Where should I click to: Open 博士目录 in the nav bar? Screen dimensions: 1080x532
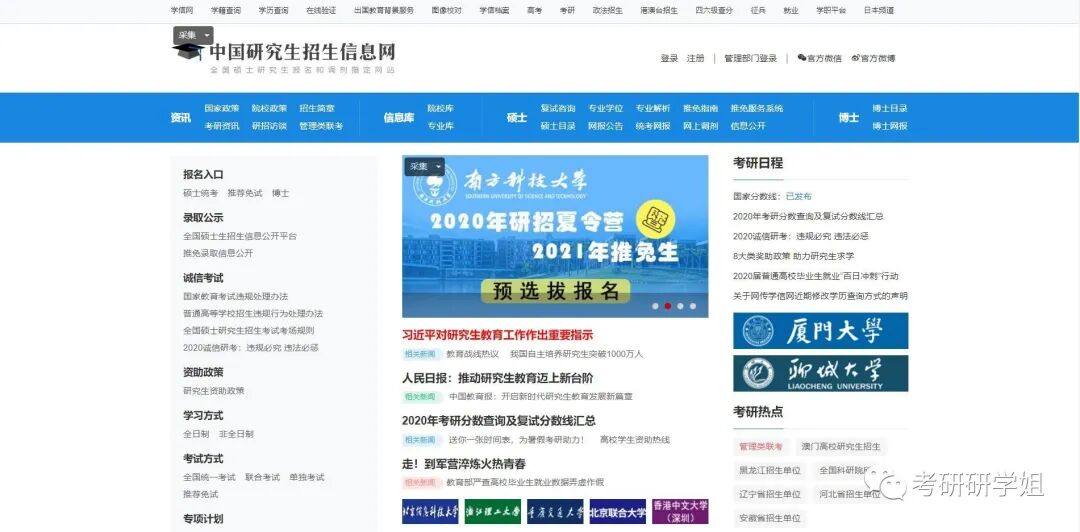890,108
